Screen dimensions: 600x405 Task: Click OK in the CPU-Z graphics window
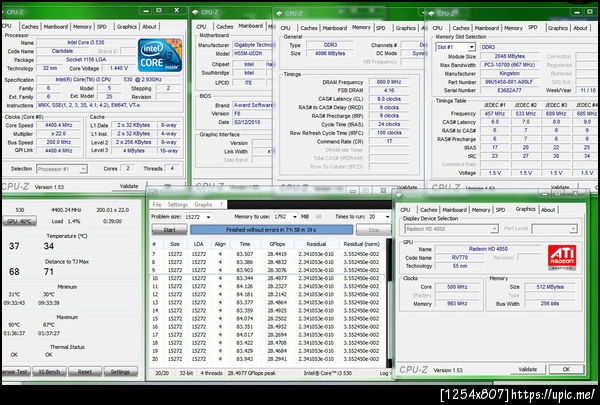click(566, 369)
